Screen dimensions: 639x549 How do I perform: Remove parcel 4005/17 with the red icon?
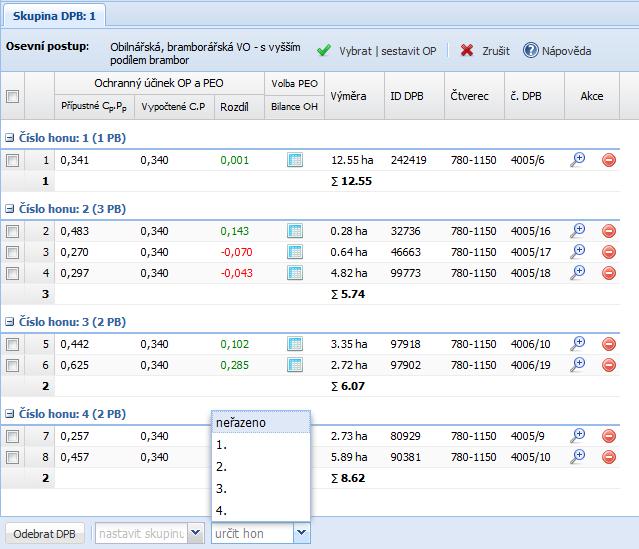(609, 252)
